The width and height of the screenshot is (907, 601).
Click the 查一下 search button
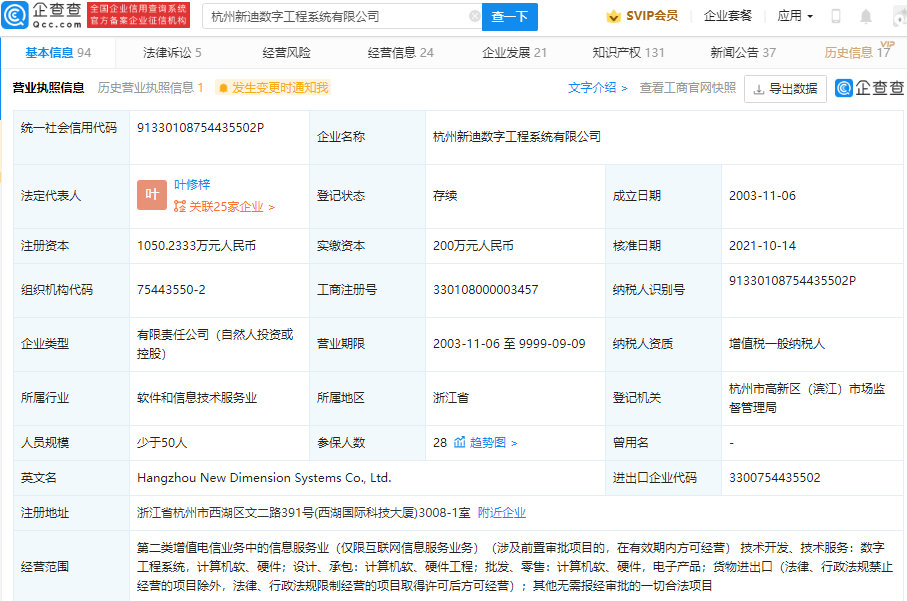[x=510, y=16]
